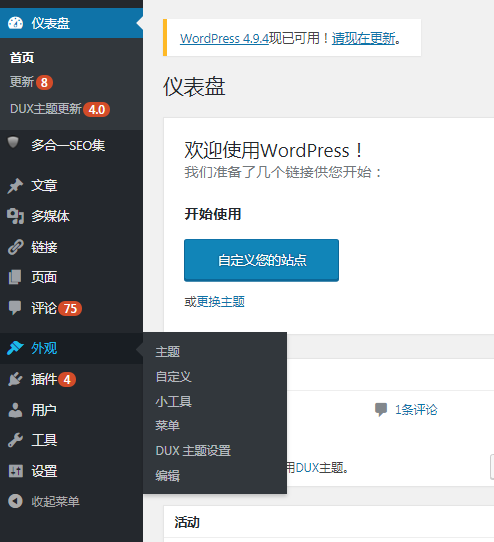This screenshot has height=542, width=494.
Task: Click the paintbrush icon beside 外观
Action: 15,348
